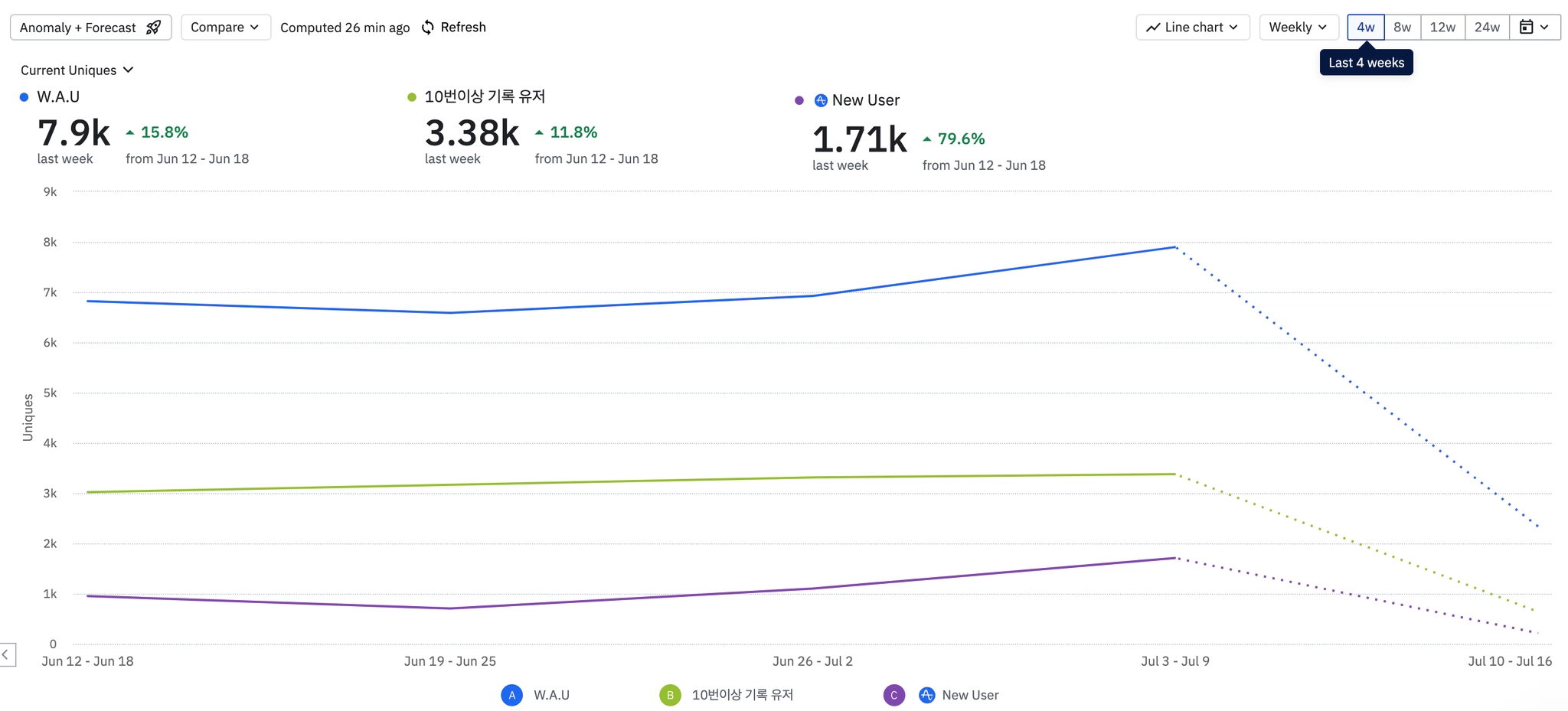Open the Line chart type dropdown
1568x711 pixels.
click(1193, 27)
